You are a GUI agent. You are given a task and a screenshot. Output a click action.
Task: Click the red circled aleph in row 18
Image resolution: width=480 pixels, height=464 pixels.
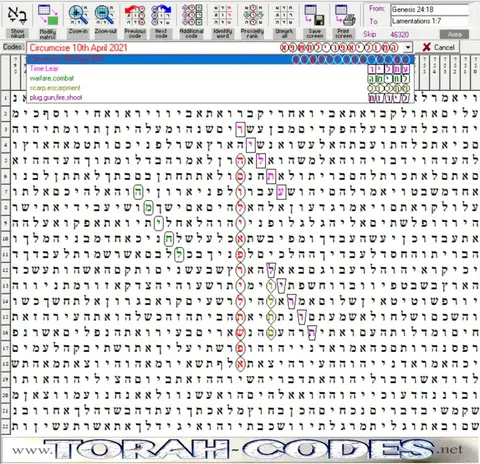coord(240,363)
